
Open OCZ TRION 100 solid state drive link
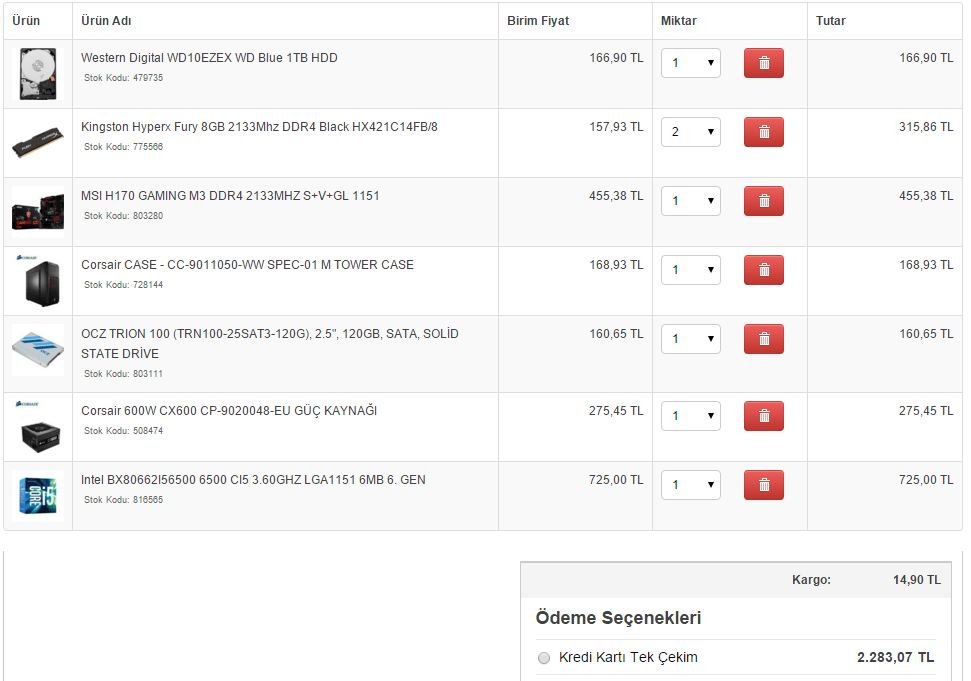pos(270,344)
